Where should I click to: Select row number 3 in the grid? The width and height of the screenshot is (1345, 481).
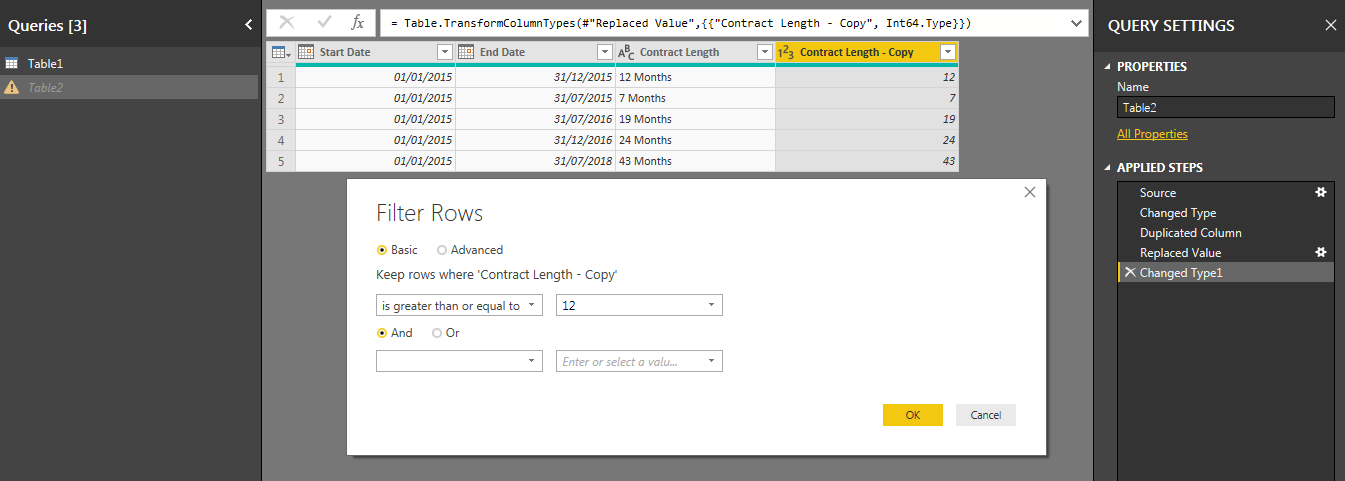(281, 119)
